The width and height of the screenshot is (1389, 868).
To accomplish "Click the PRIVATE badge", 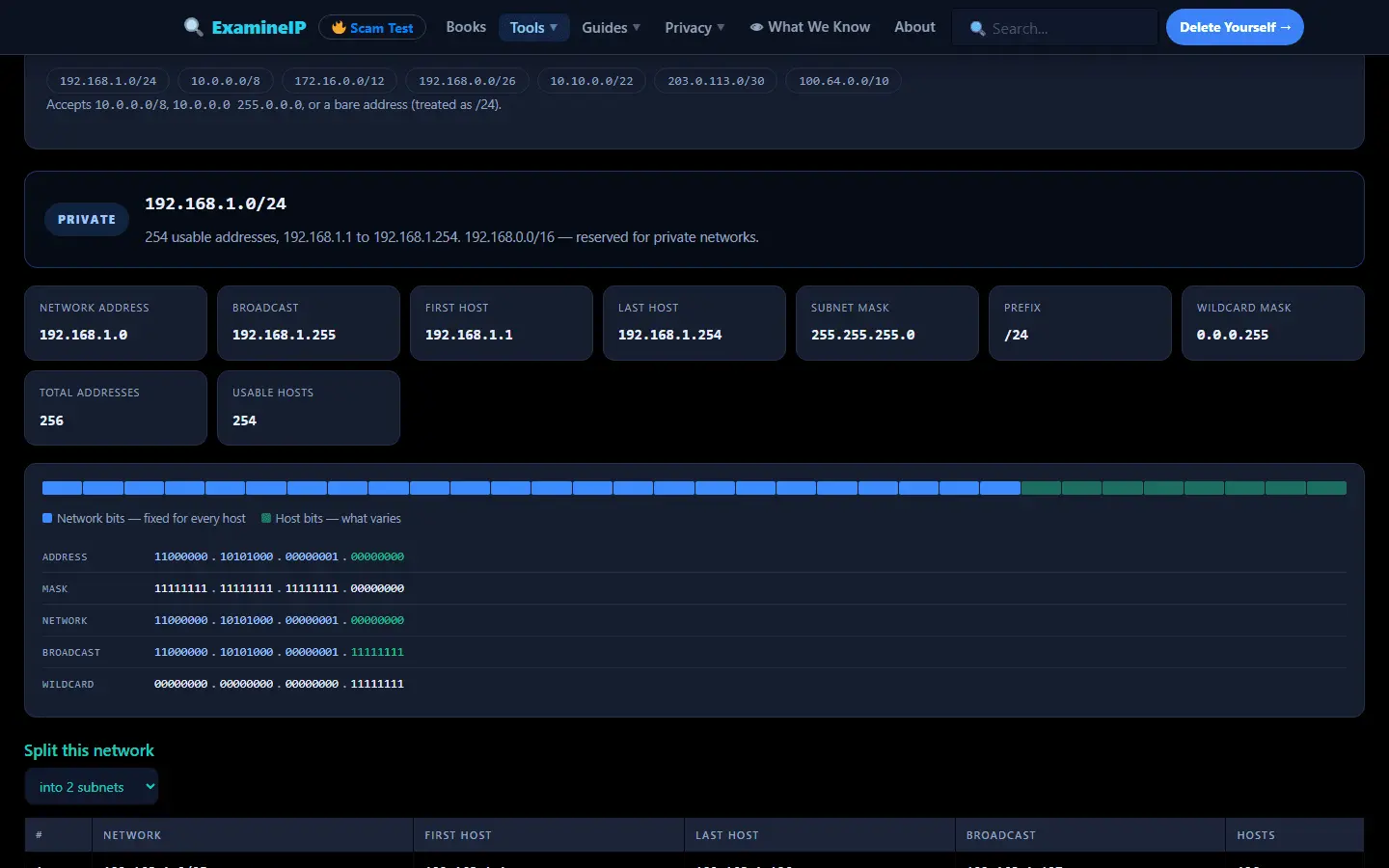I will (x=87, y=220).
